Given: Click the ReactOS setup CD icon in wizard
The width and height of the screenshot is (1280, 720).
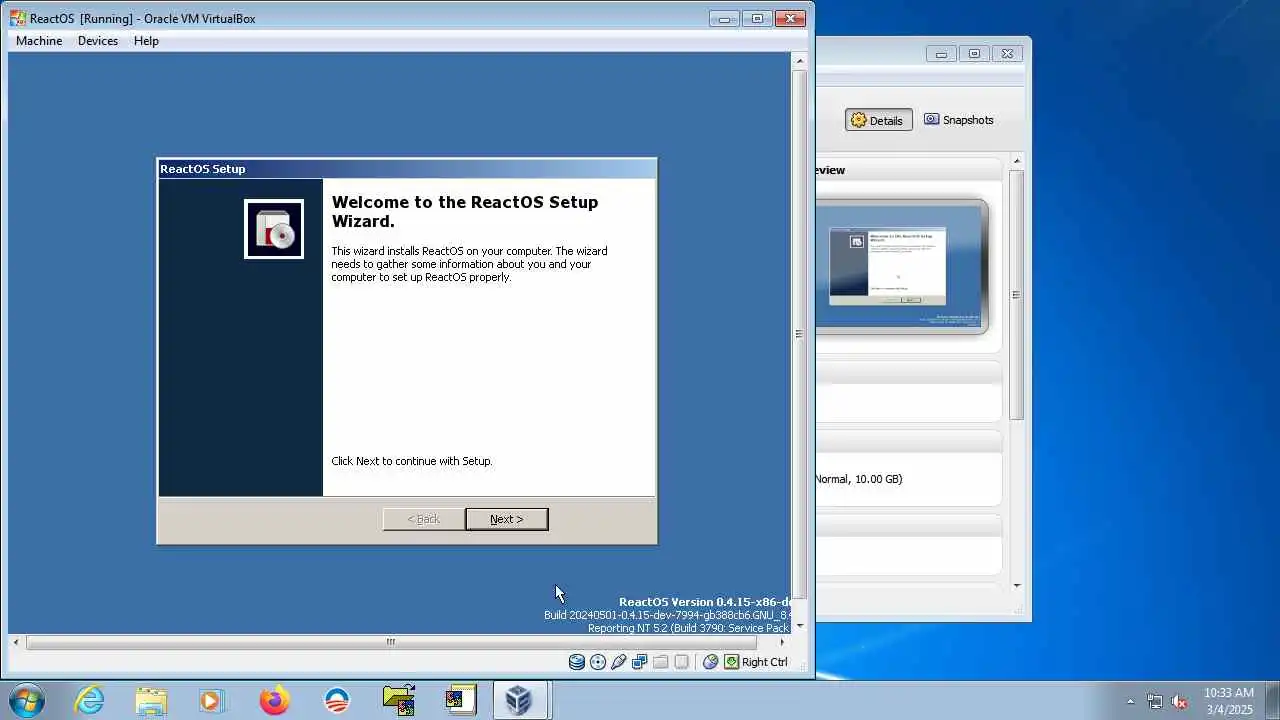Looking at the screenshot, I should 274,229.
